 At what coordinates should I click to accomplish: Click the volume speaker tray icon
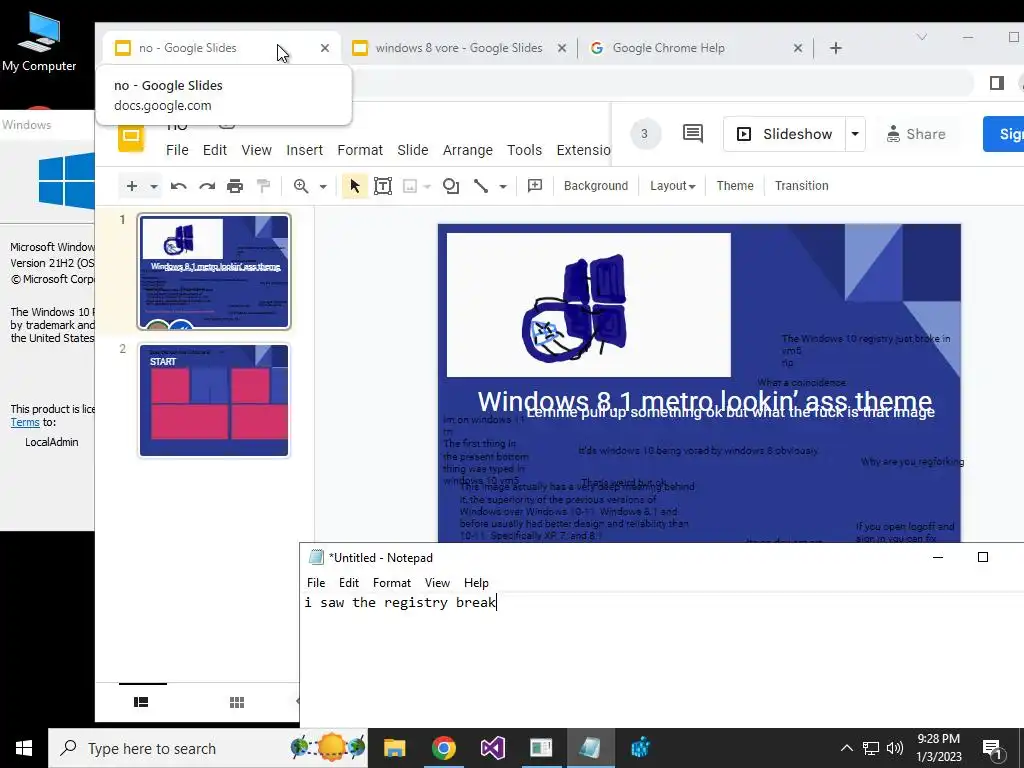(895, 748)
